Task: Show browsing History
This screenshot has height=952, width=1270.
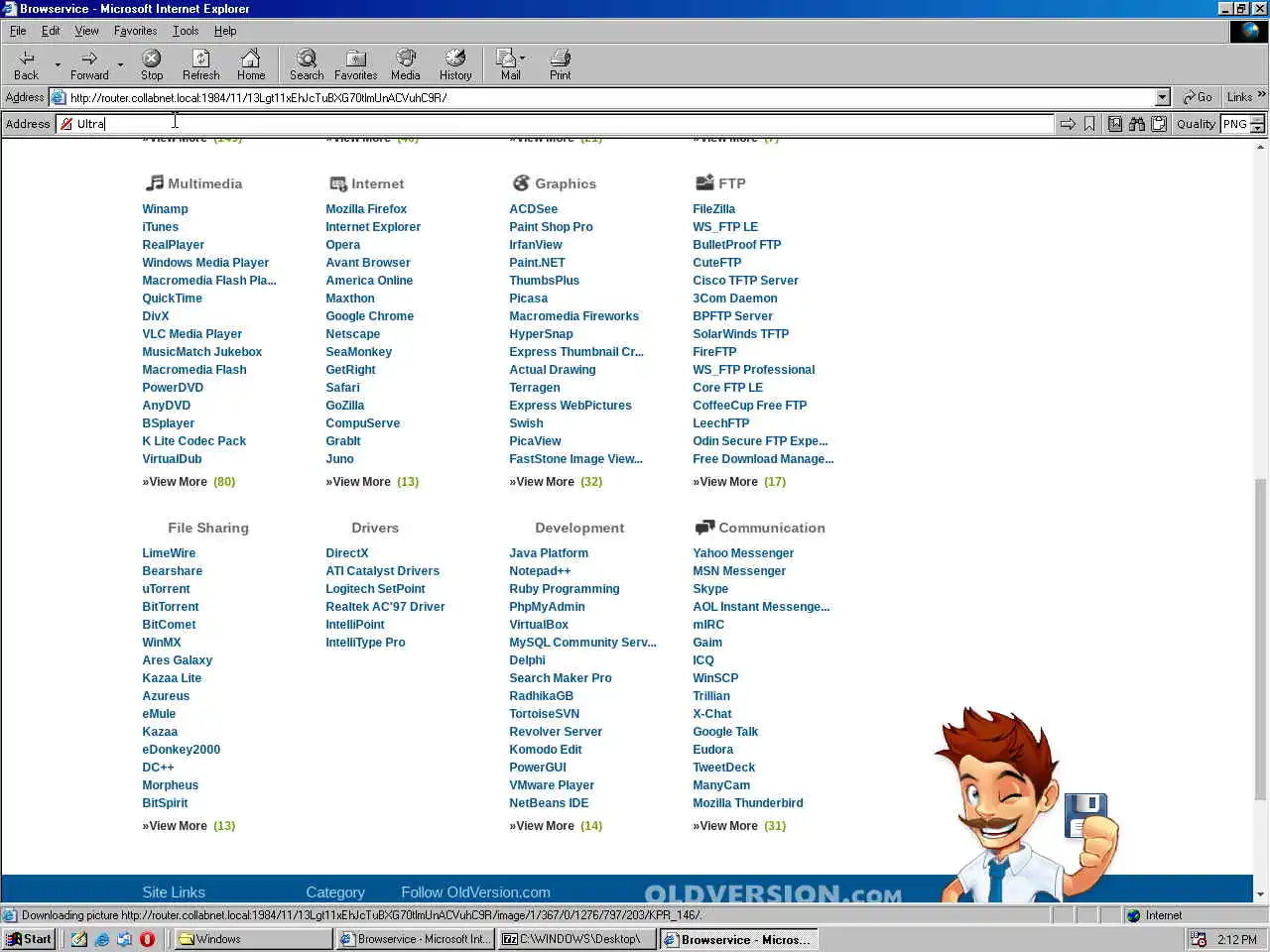Action: (455, 64)
